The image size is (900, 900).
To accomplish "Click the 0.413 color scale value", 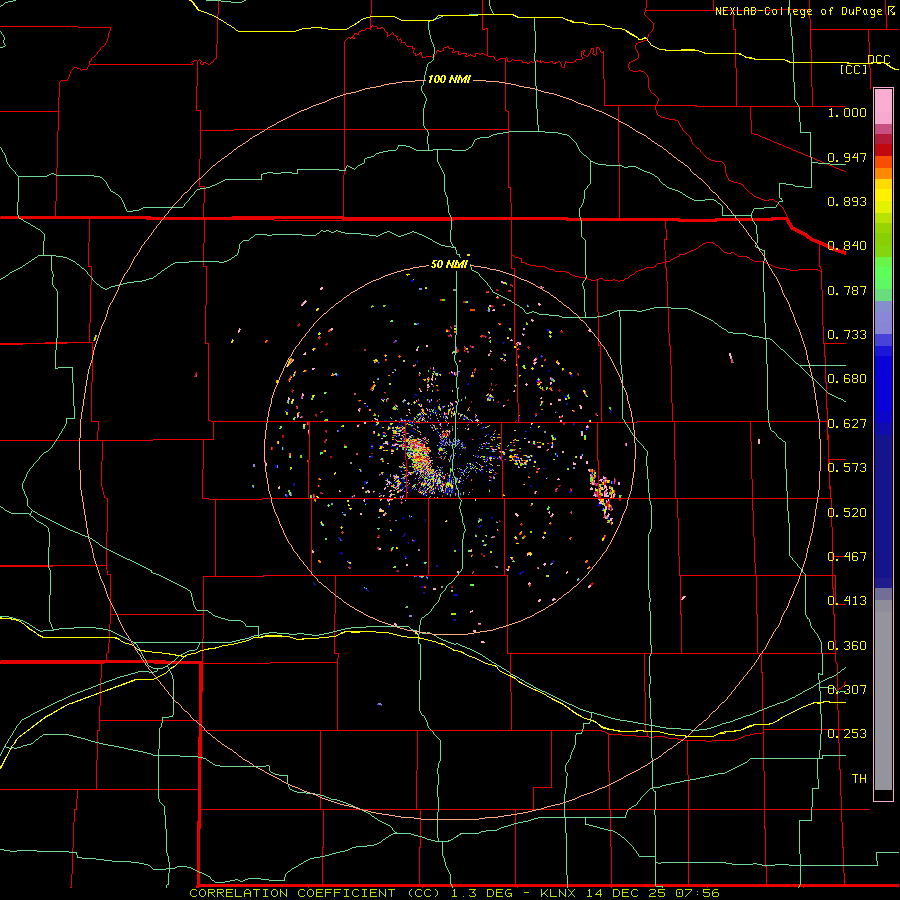I will (x=847, y=601).
